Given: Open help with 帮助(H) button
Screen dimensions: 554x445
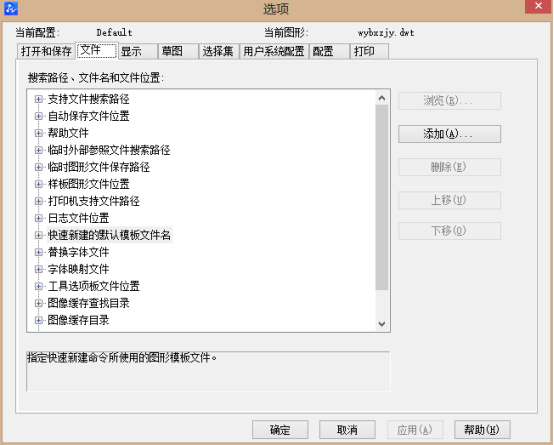Looking at the screenshot, I should point(482,430).
